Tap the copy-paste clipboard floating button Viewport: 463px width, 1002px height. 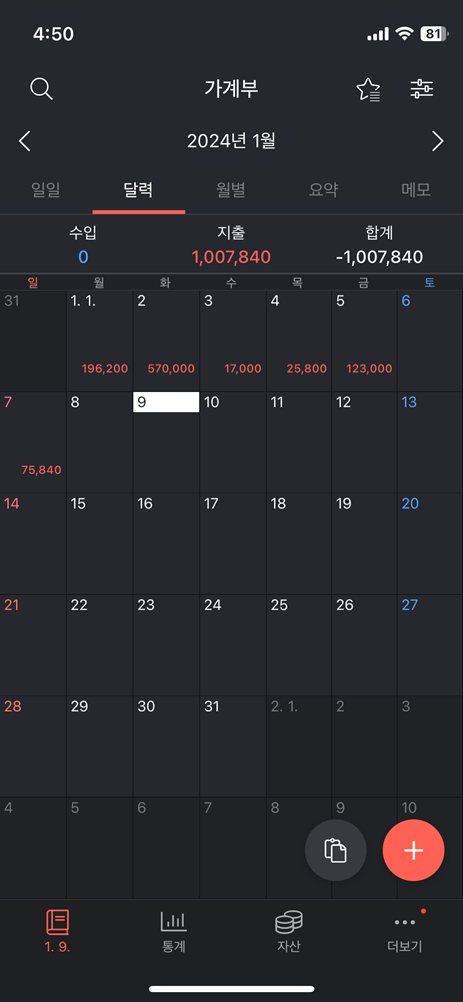pyautogui.click(x=336, y=851)
